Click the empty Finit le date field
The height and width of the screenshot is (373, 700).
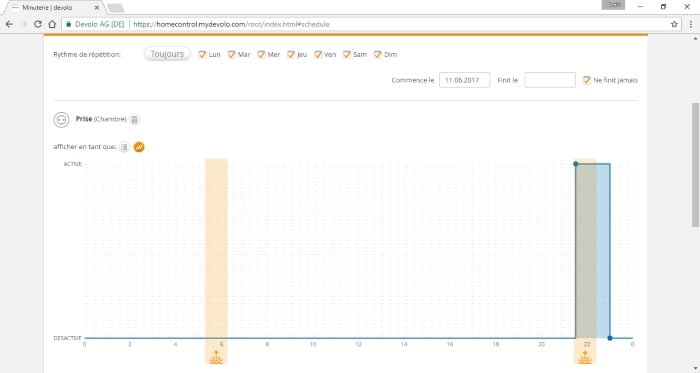pos(550,80)
